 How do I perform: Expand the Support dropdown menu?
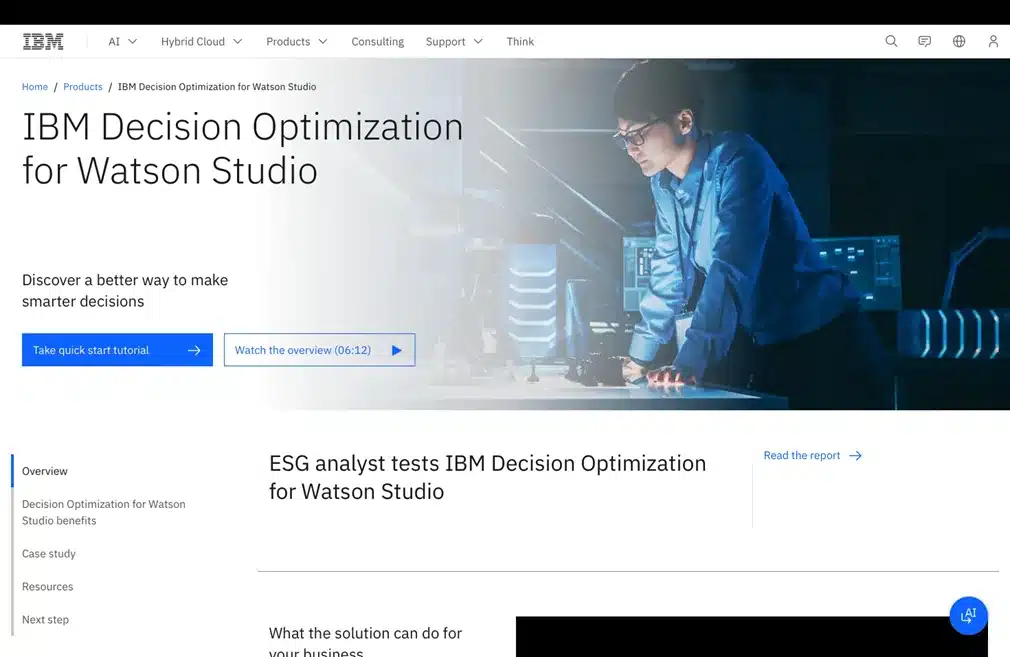coord(454,42)
